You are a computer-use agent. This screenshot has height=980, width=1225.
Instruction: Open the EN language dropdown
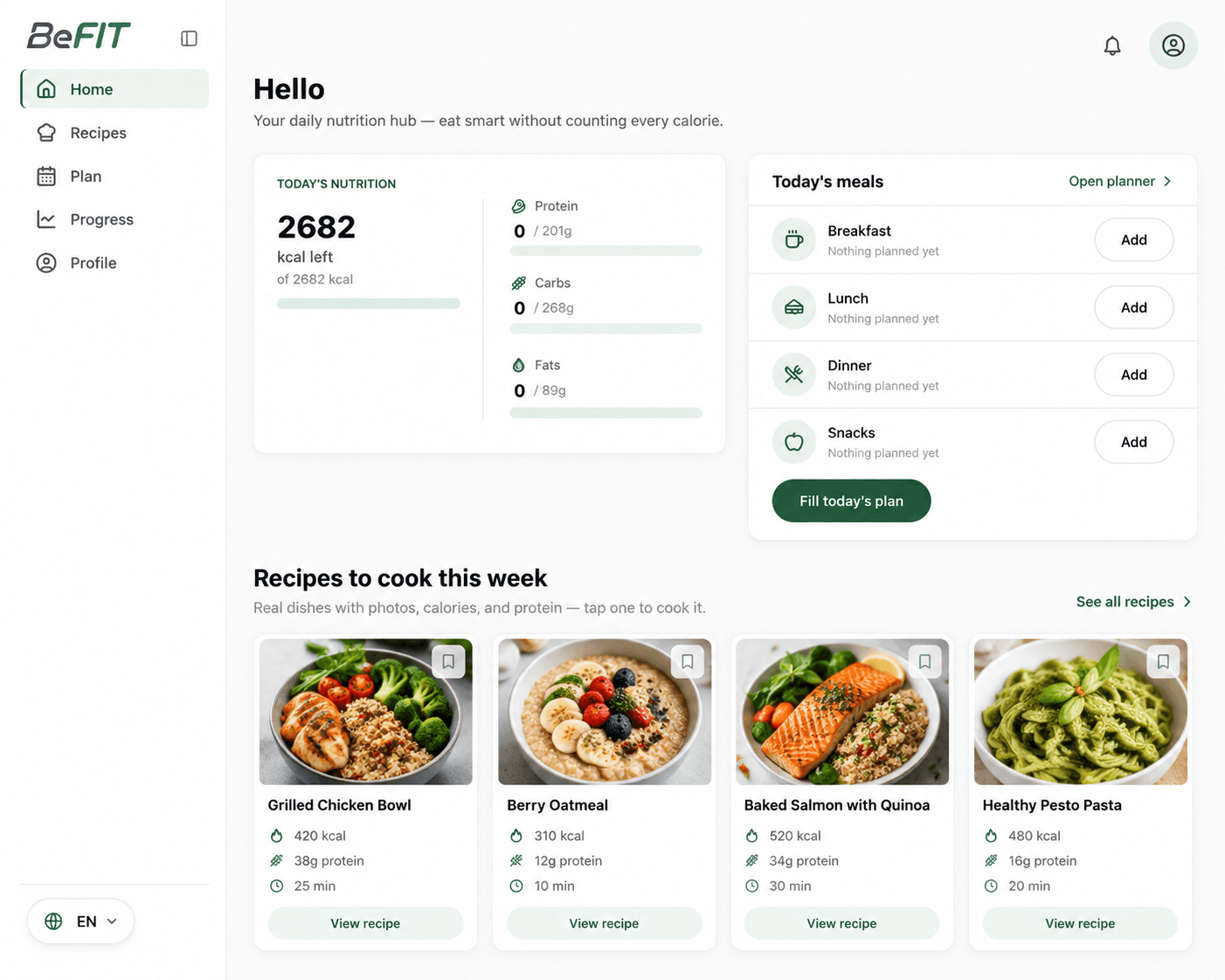pos(80,921)
